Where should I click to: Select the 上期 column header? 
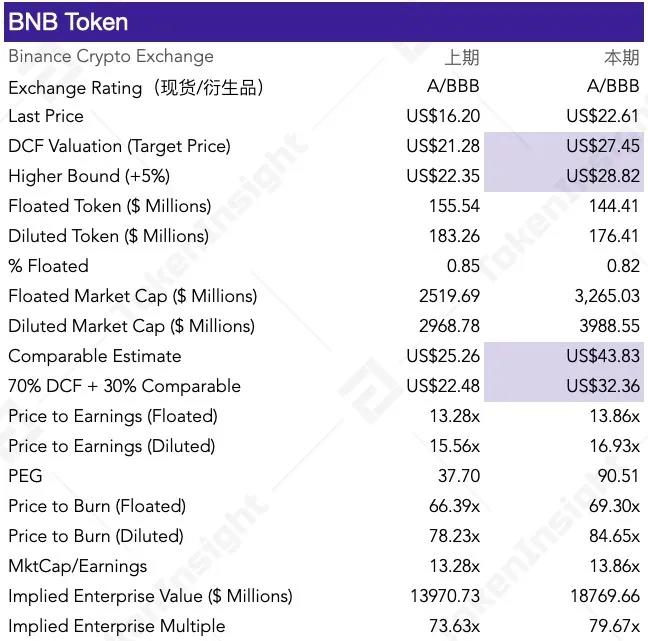click(x=462, y=57)
